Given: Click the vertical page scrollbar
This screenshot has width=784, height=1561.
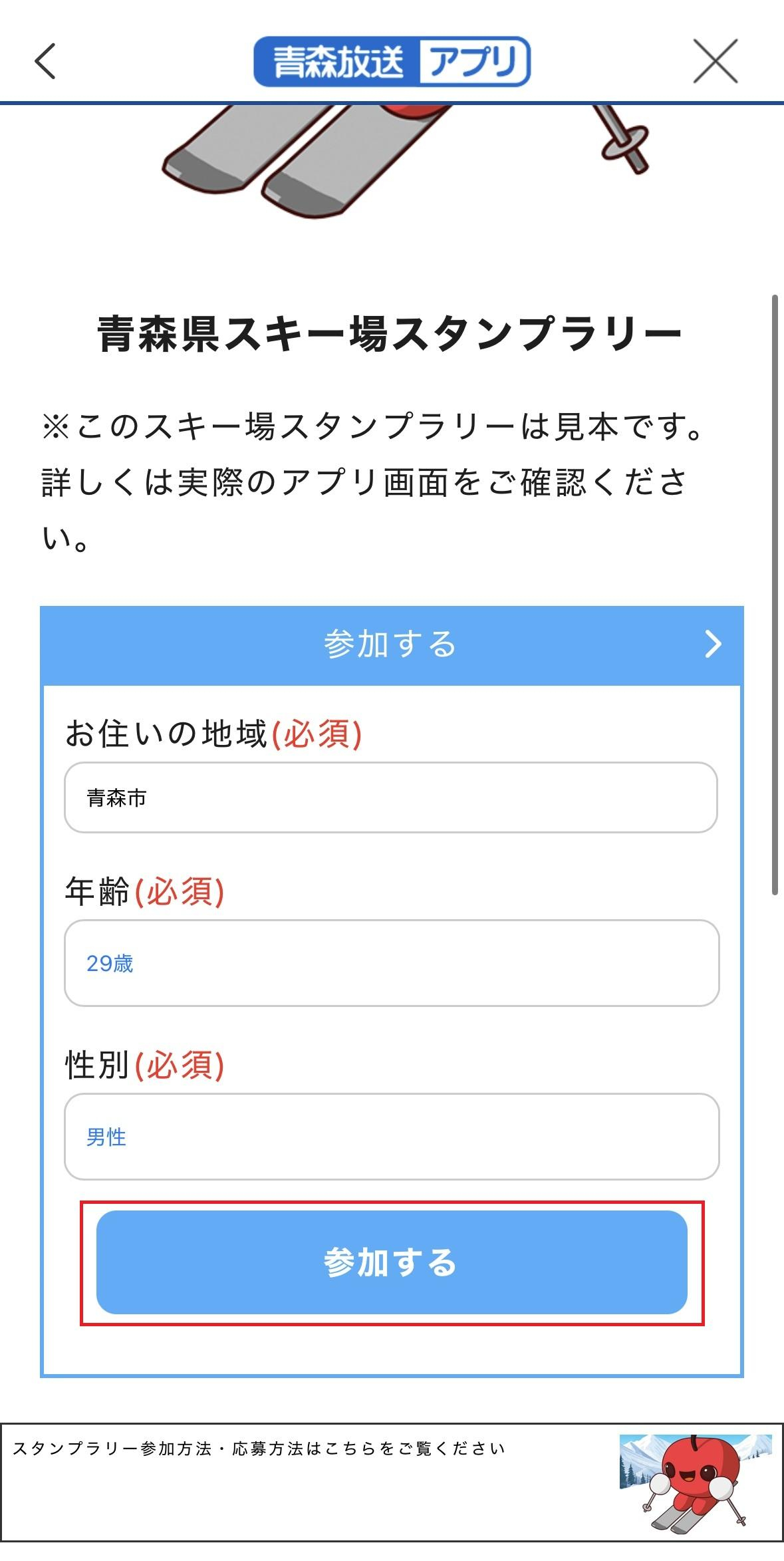Looking at the screenshot, I should (774, 595).
